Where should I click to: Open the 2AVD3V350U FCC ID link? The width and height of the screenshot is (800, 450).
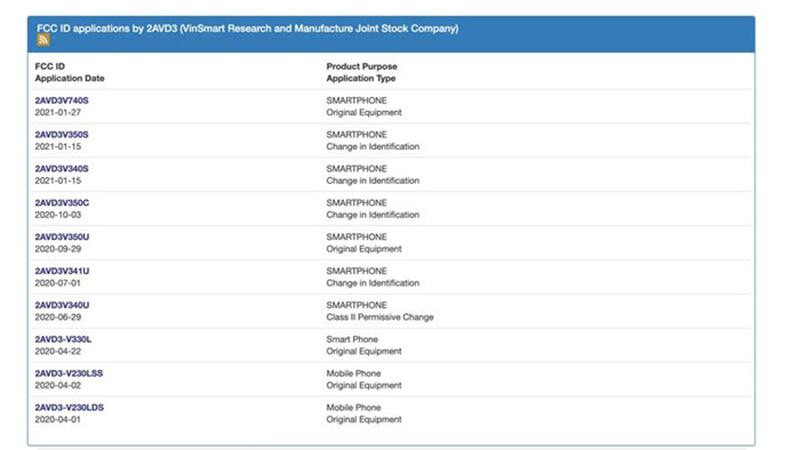(62, 236)
